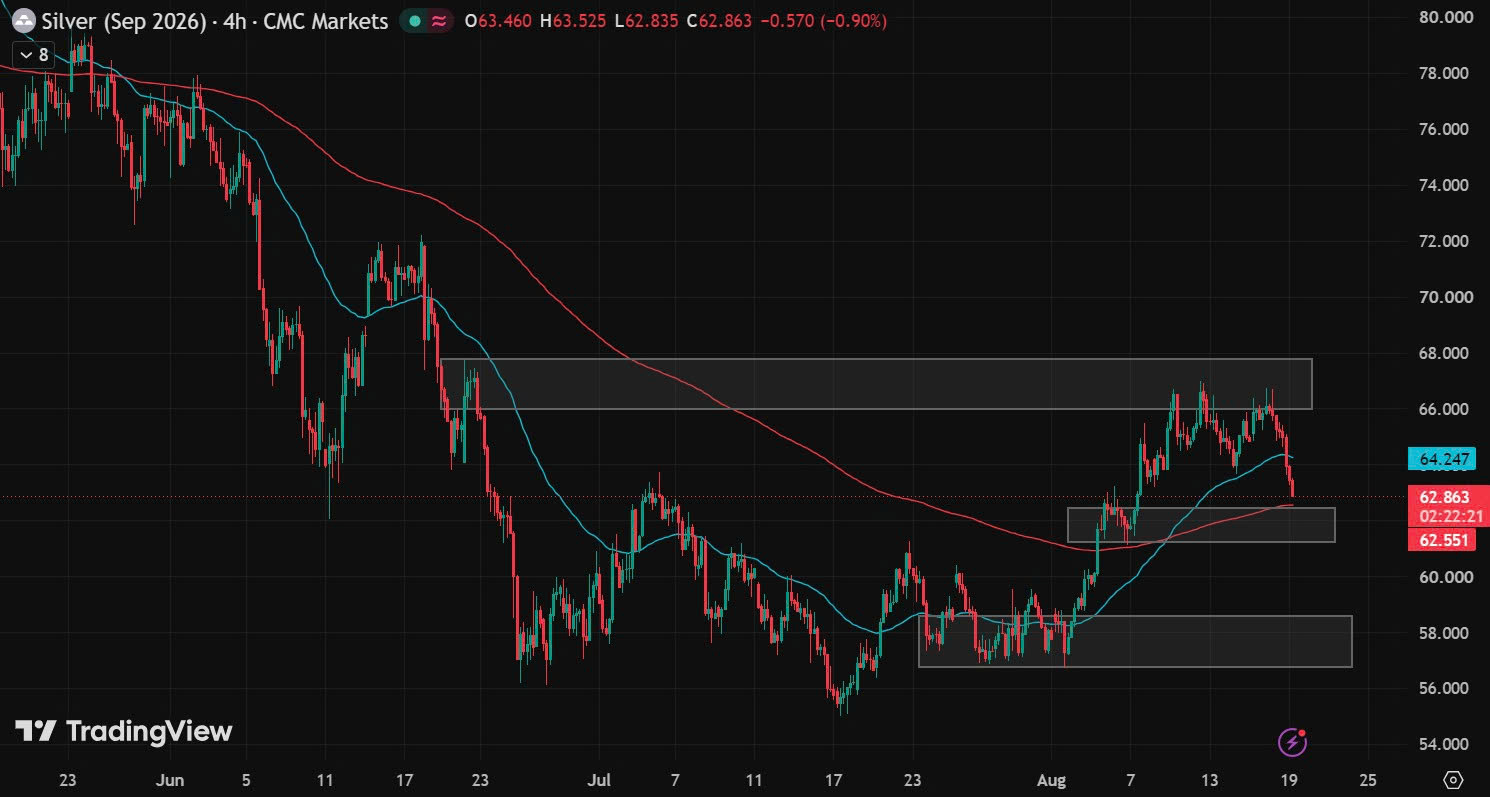Click the 5 date label on the time axis
Image resolution: width=1490 pixels, height=797 pixels.
[246, 780]
